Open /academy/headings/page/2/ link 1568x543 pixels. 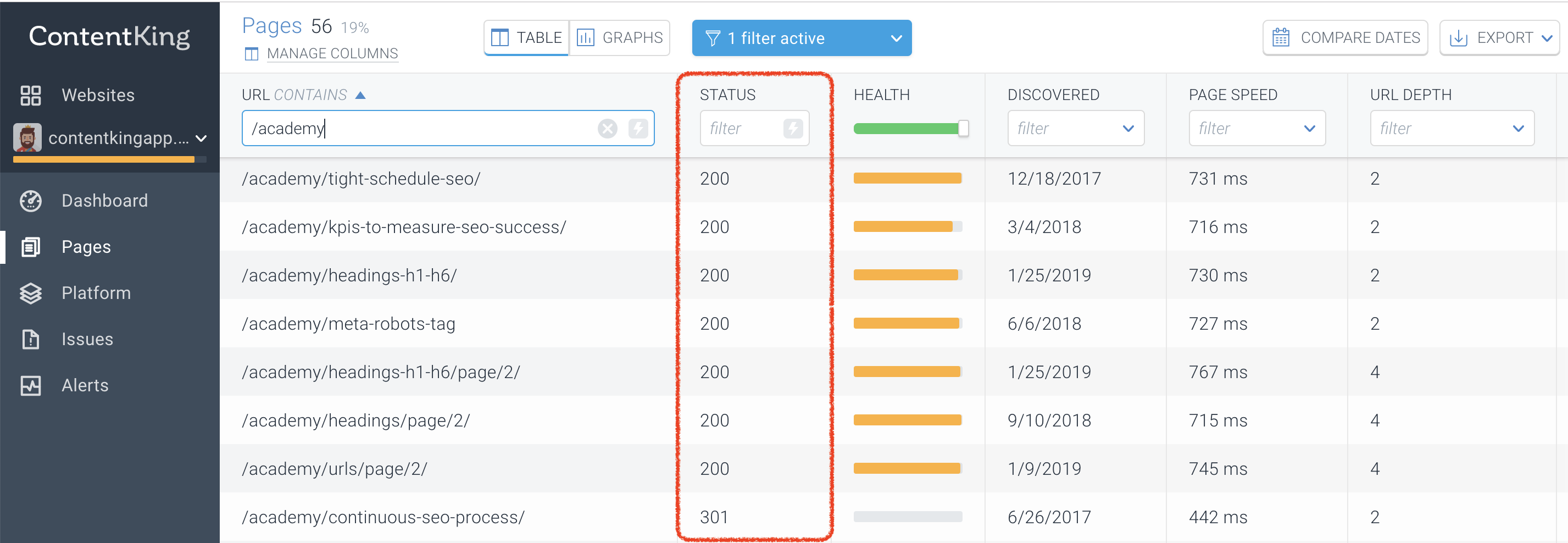tap(355, 420)
